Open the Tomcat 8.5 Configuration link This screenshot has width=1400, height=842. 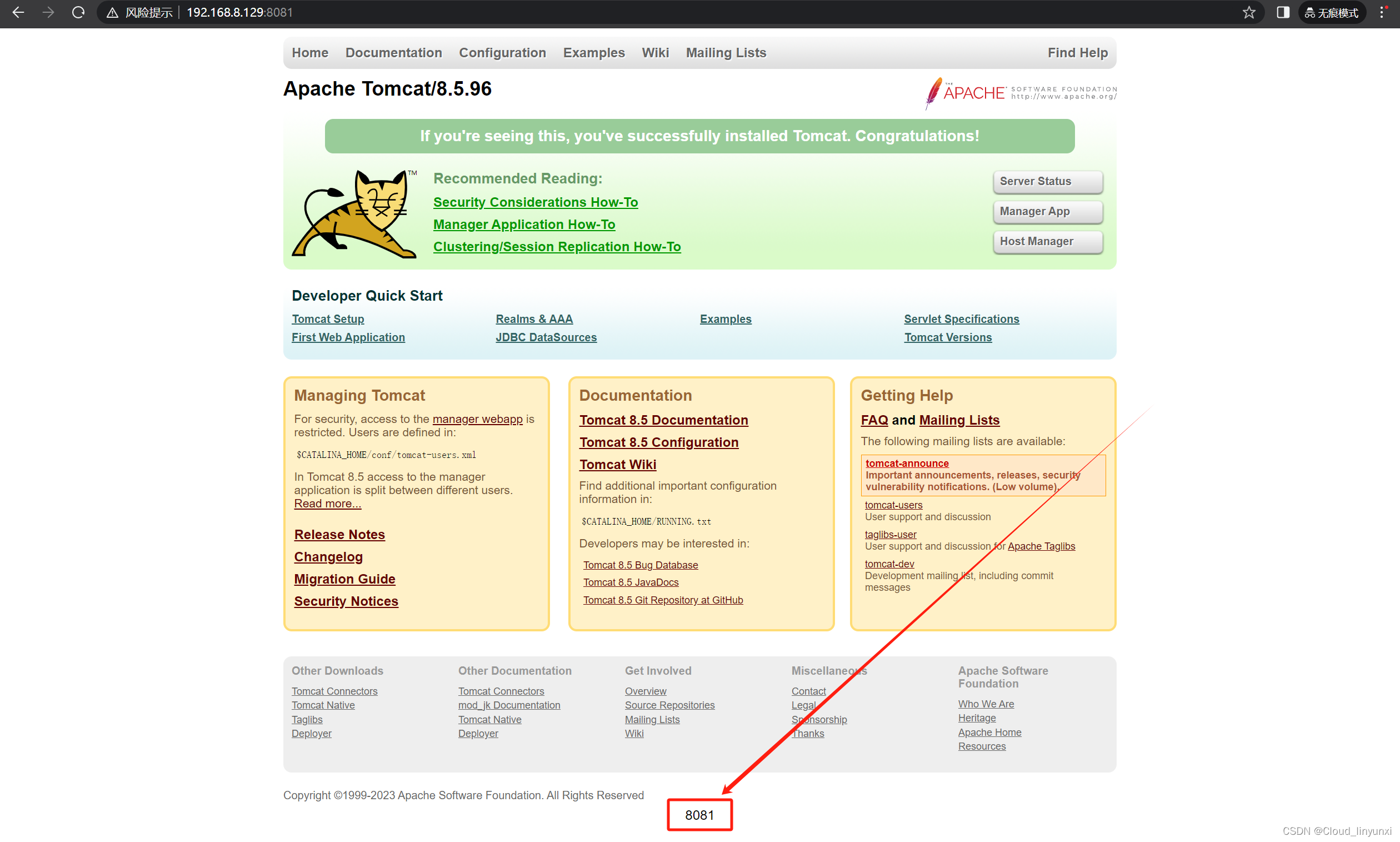coord(658,442)
